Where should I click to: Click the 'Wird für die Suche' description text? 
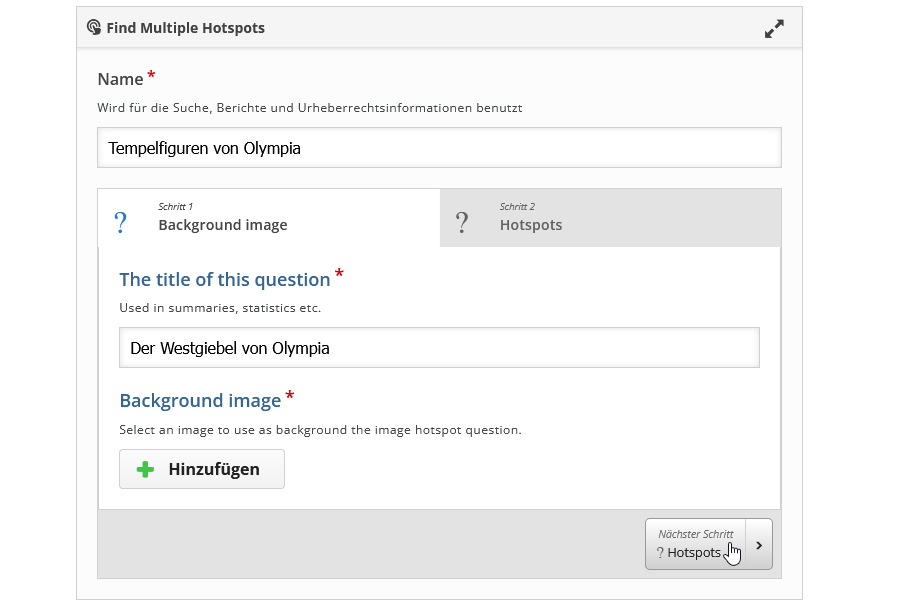click(309, 107)
